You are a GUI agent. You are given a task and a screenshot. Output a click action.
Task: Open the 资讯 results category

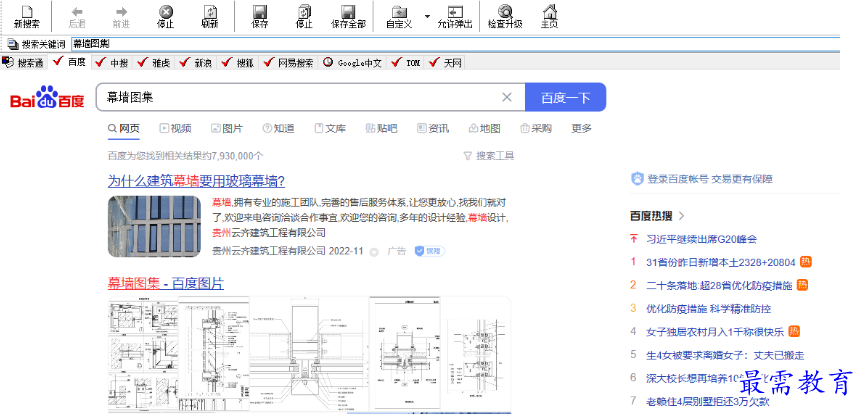[433, 128]
